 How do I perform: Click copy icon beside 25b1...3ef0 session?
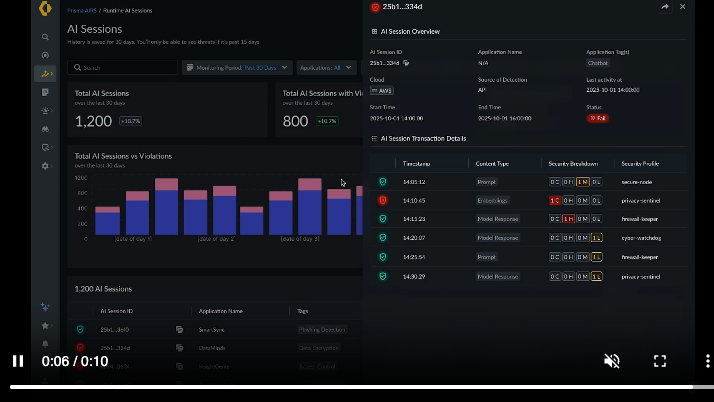pos(179,329)
